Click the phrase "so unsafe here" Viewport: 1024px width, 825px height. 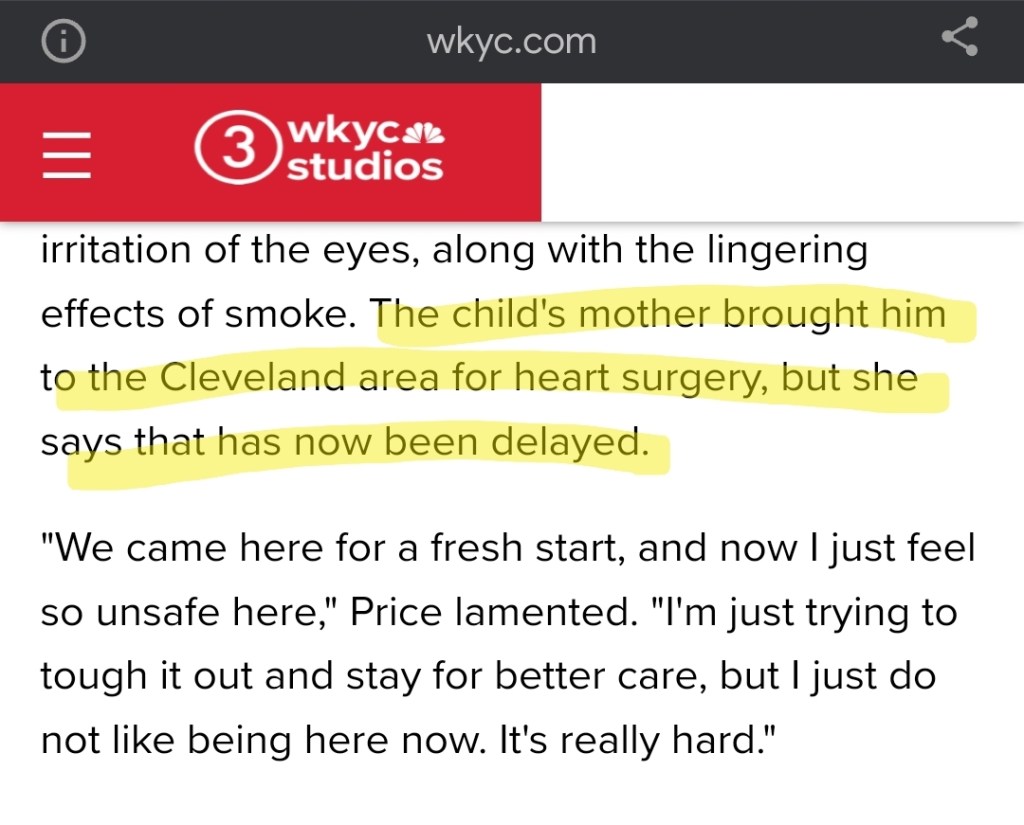pyautogui.click(x=174, y=612)
